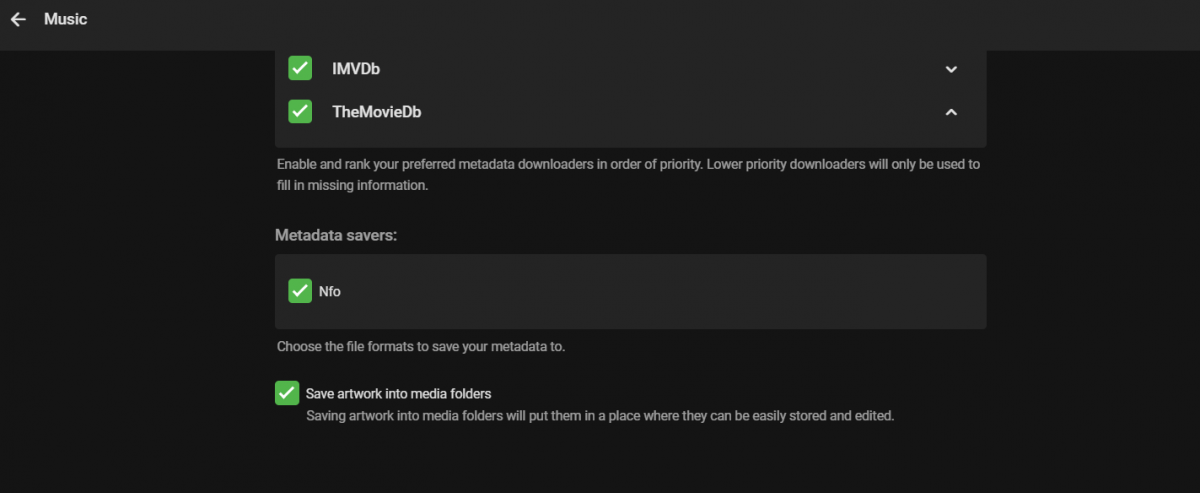Viewport: 1200px width, 493px height.
Task: Click the 'Save artwork into media folders' label
Action: coord(398,393)
